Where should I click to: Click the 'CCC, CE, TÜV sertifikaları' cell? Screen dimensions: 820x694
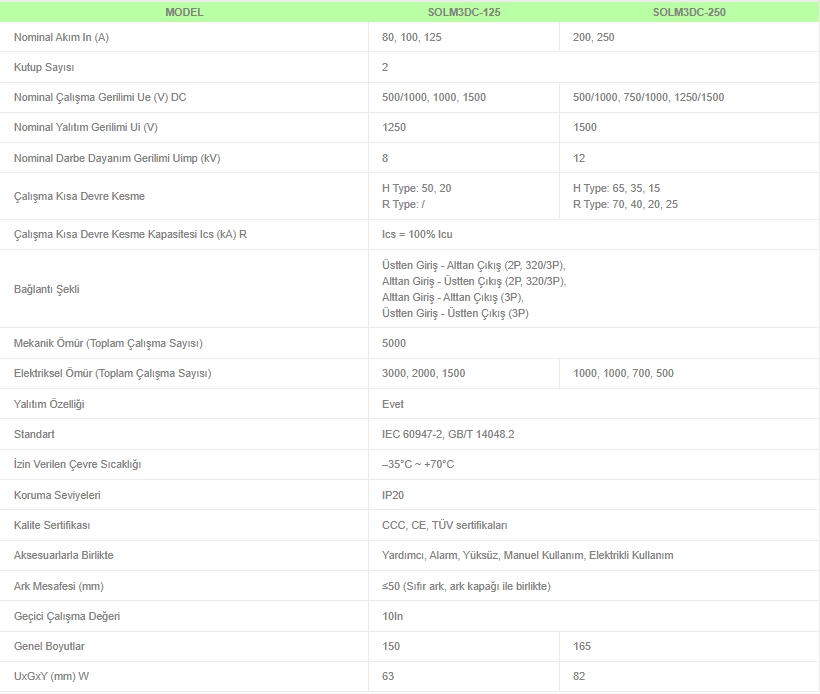tap(445, 525)
